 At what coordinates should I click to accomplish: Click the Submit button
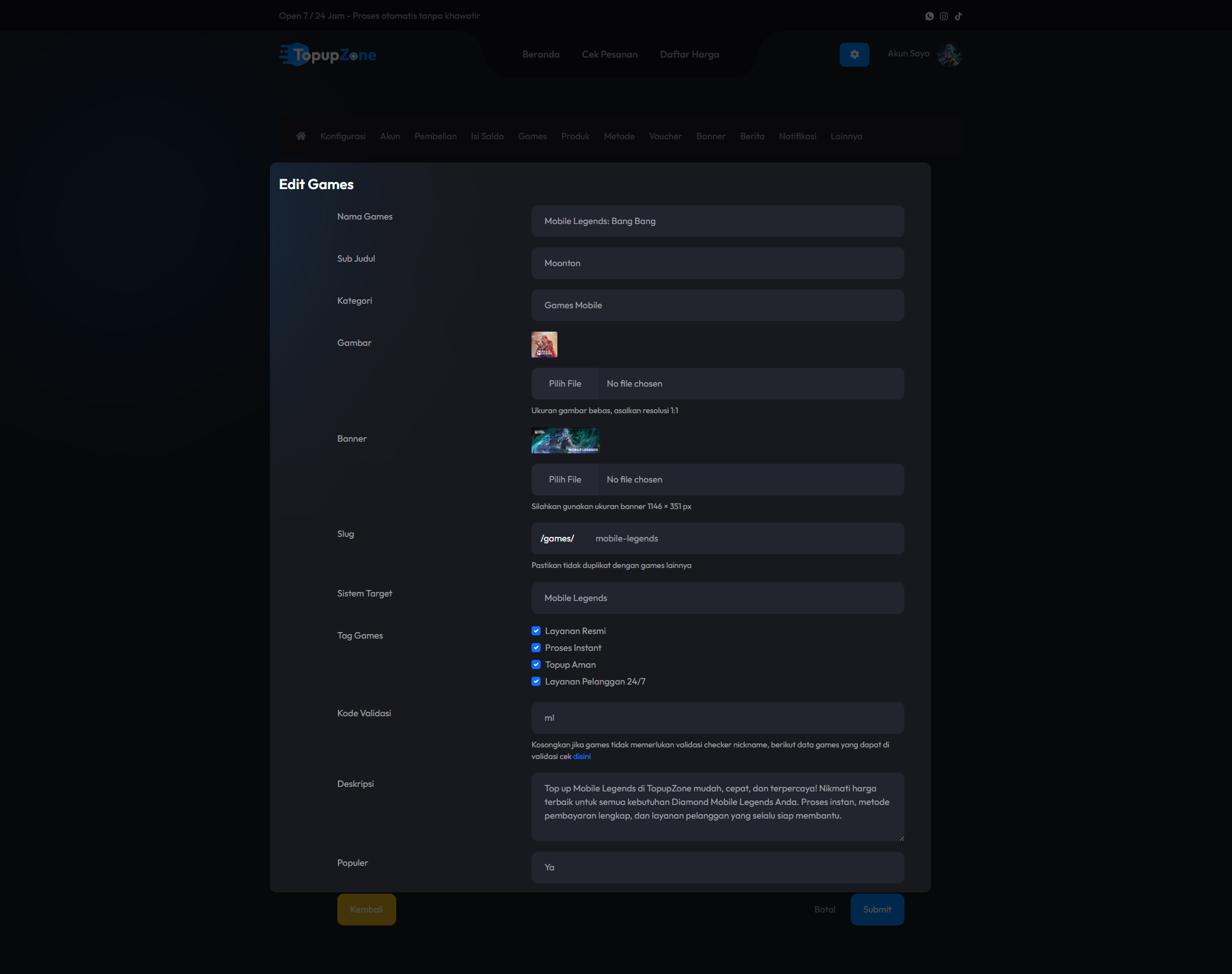877,909
